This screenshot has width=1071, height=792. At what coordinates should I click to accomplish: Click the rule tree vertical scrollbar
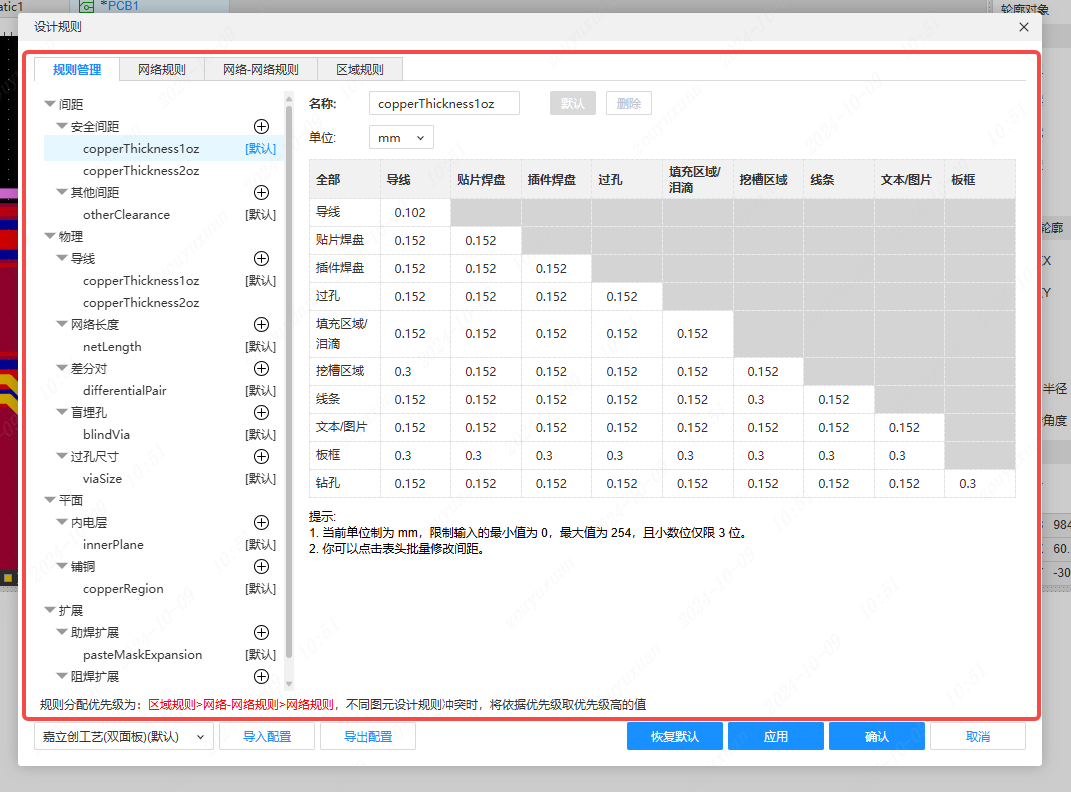pos(289,382)
